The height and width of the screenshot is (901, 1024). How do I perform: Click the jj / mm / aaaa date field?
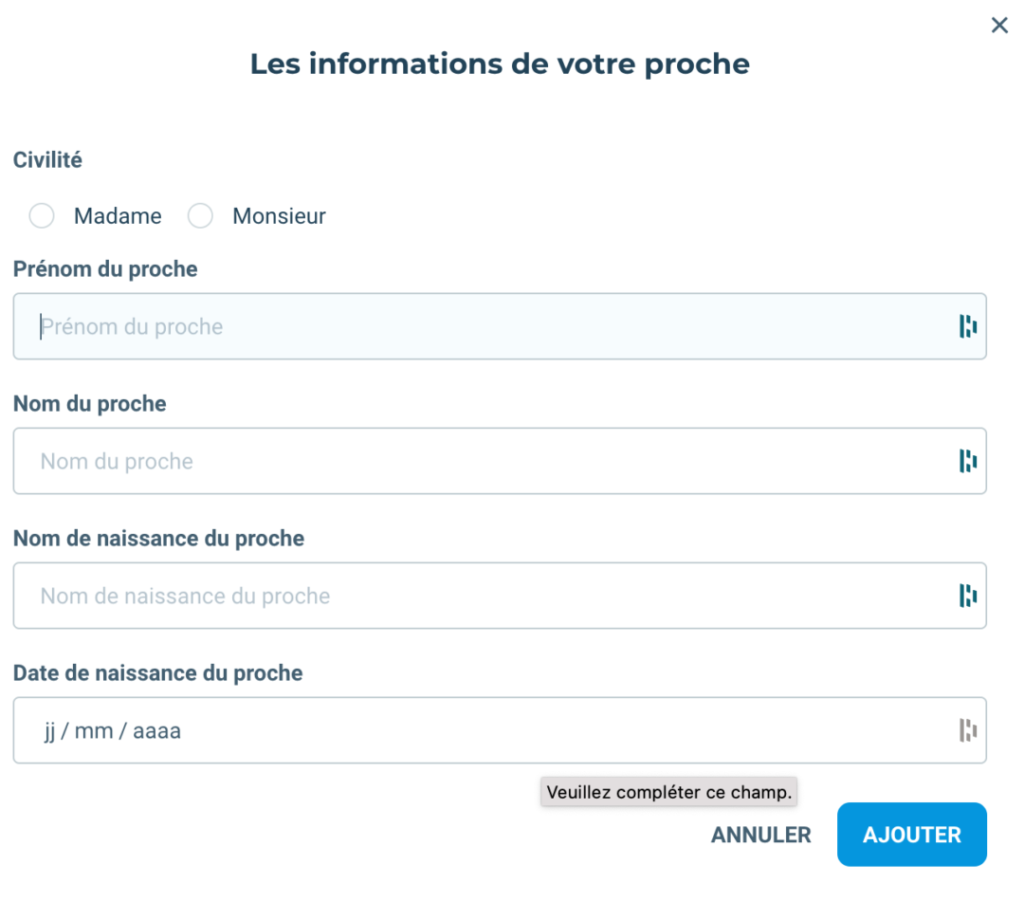[490, 731]
